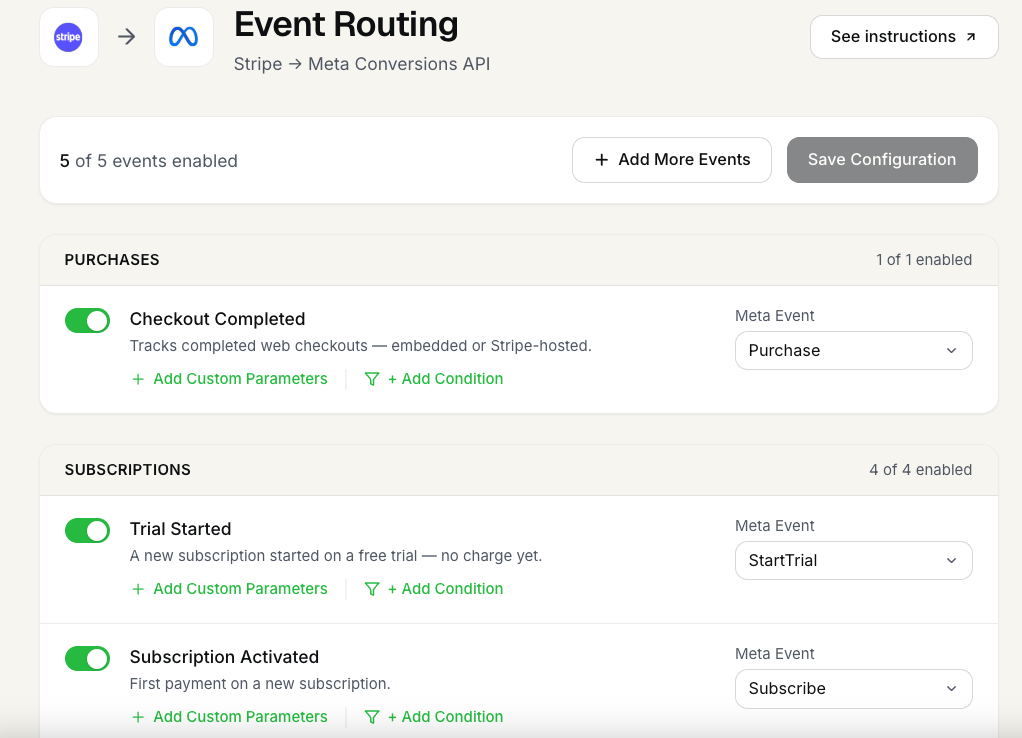Image resolution: width=1022 pixels, height=738 pixels.
Task: Click 'Stripe → Meta Conversions API' subtitle
Action: [362, 64]
